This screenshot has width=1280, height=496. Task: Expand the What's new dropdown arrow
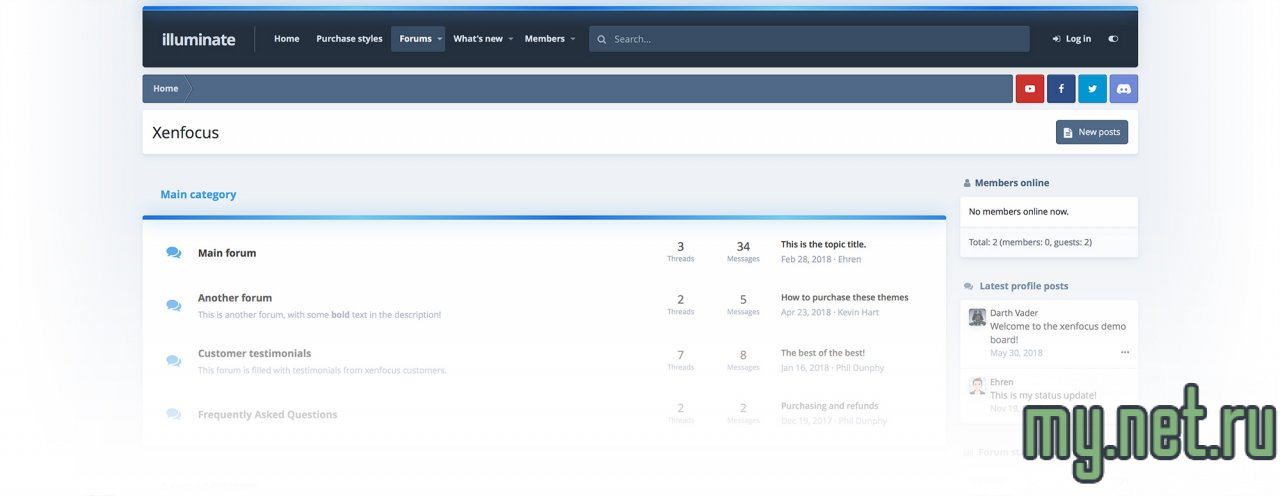[510, 39]
